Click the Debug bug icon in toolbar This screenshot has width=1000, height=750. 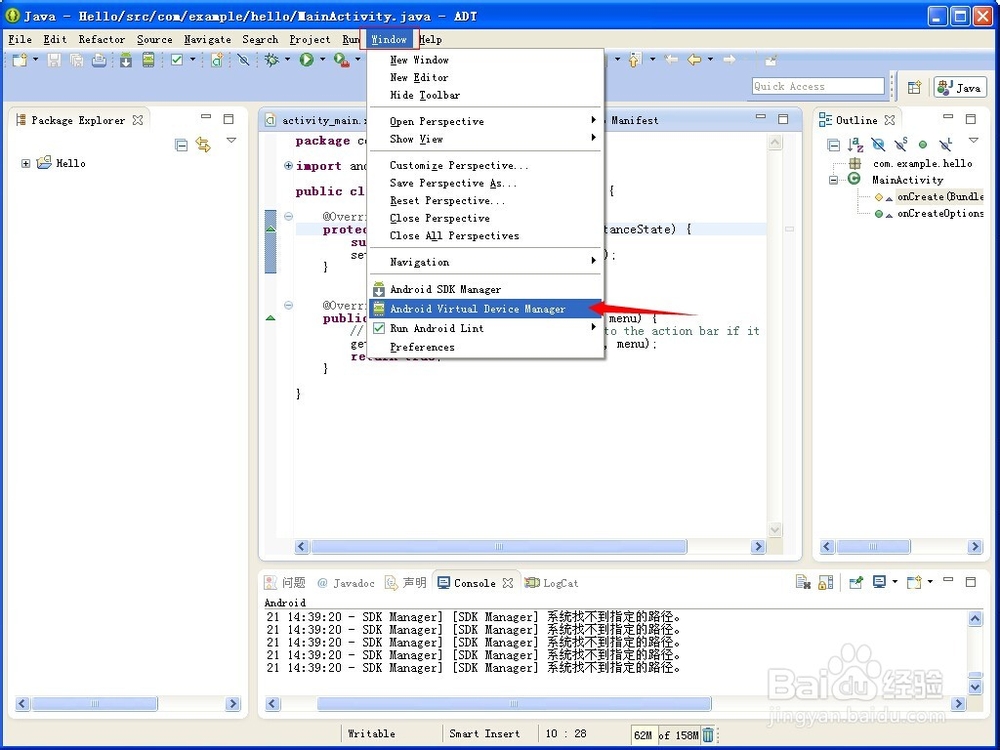click(x=272, y=60)
